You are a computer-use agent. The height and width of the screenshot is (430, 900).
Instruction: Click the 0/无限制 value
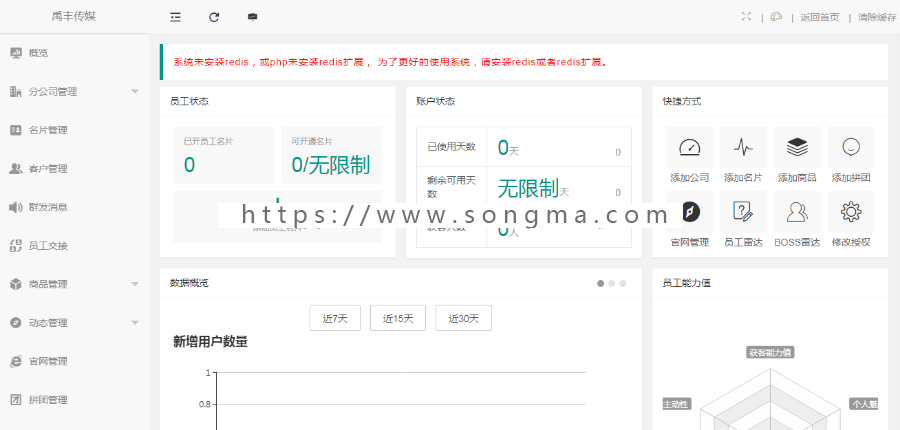tap(331, 165)
